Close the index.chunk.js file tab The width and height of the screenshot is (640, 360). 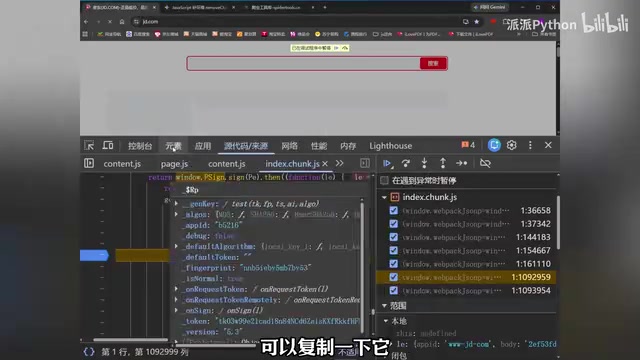325,164
